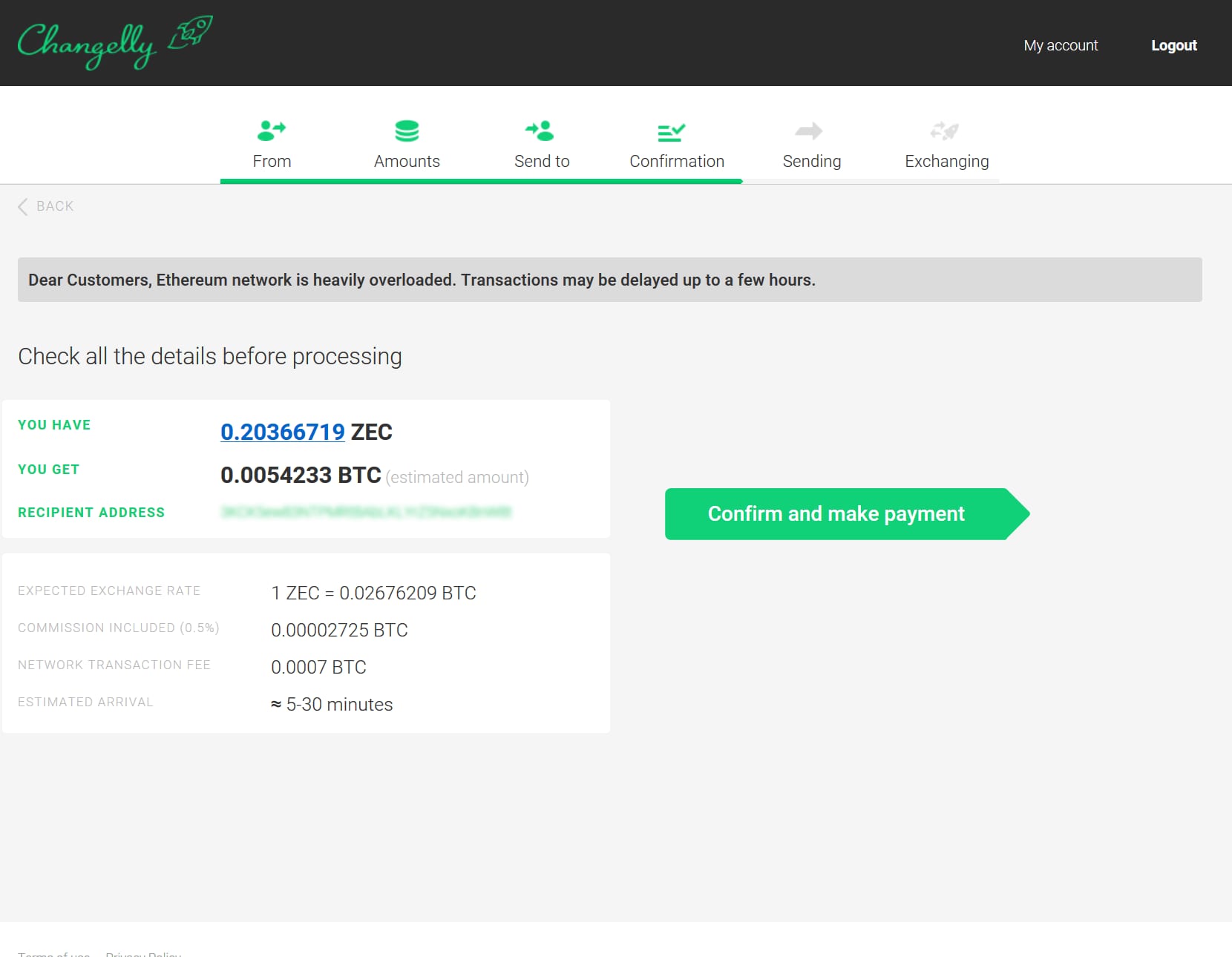Open My account page
Screen dimensions: 1232x957
pos(1061,45)
